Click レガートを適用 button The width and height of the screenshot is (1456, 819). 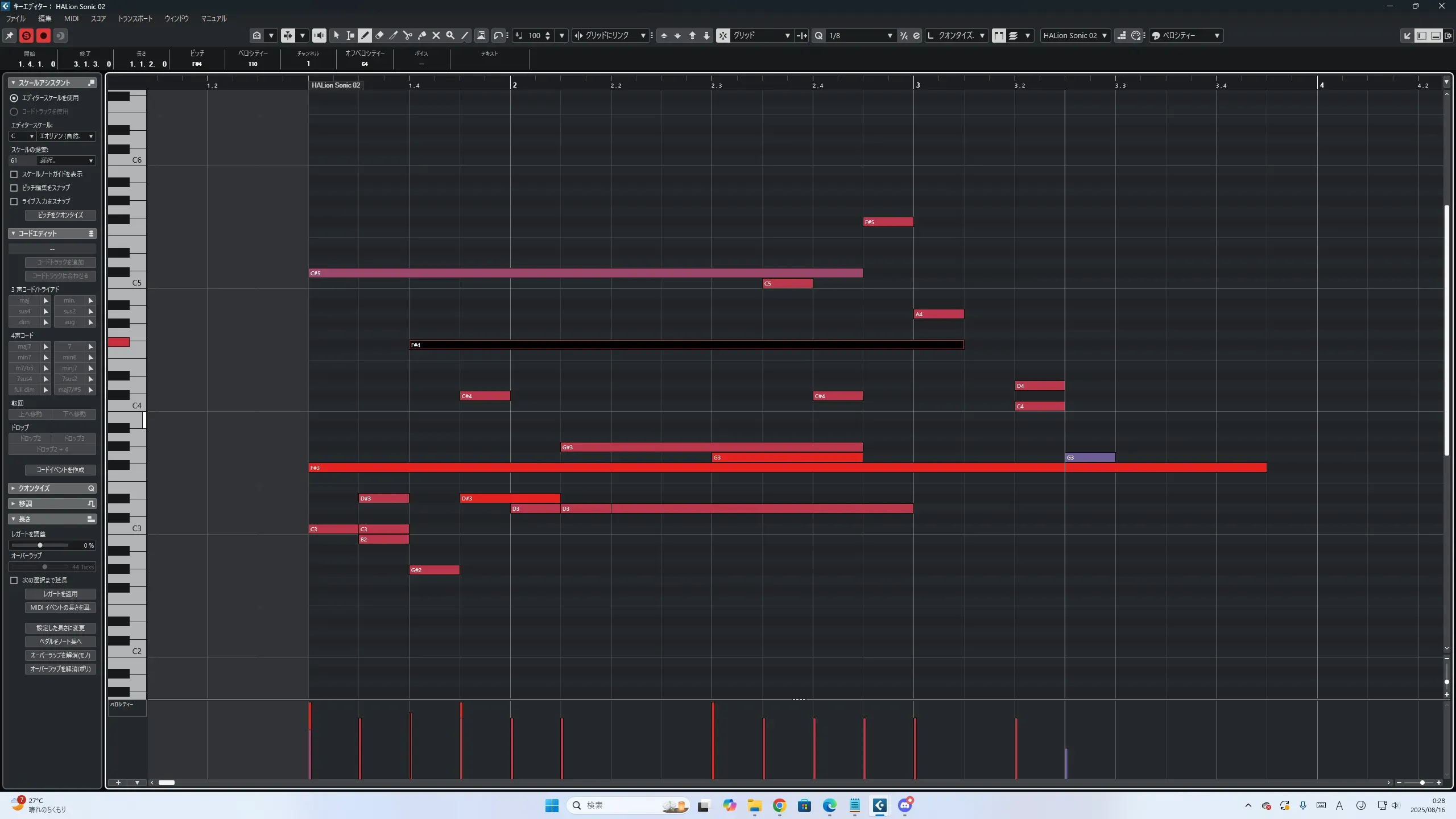(60, 594)
